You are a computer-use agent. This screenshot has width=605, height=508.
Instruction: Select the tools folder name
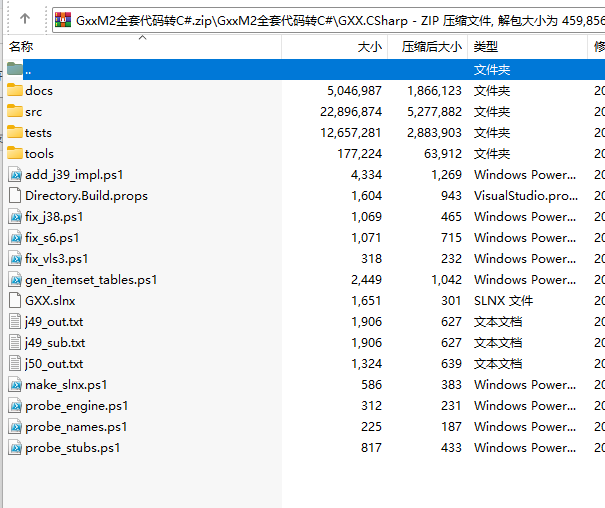tap(39, 154)
